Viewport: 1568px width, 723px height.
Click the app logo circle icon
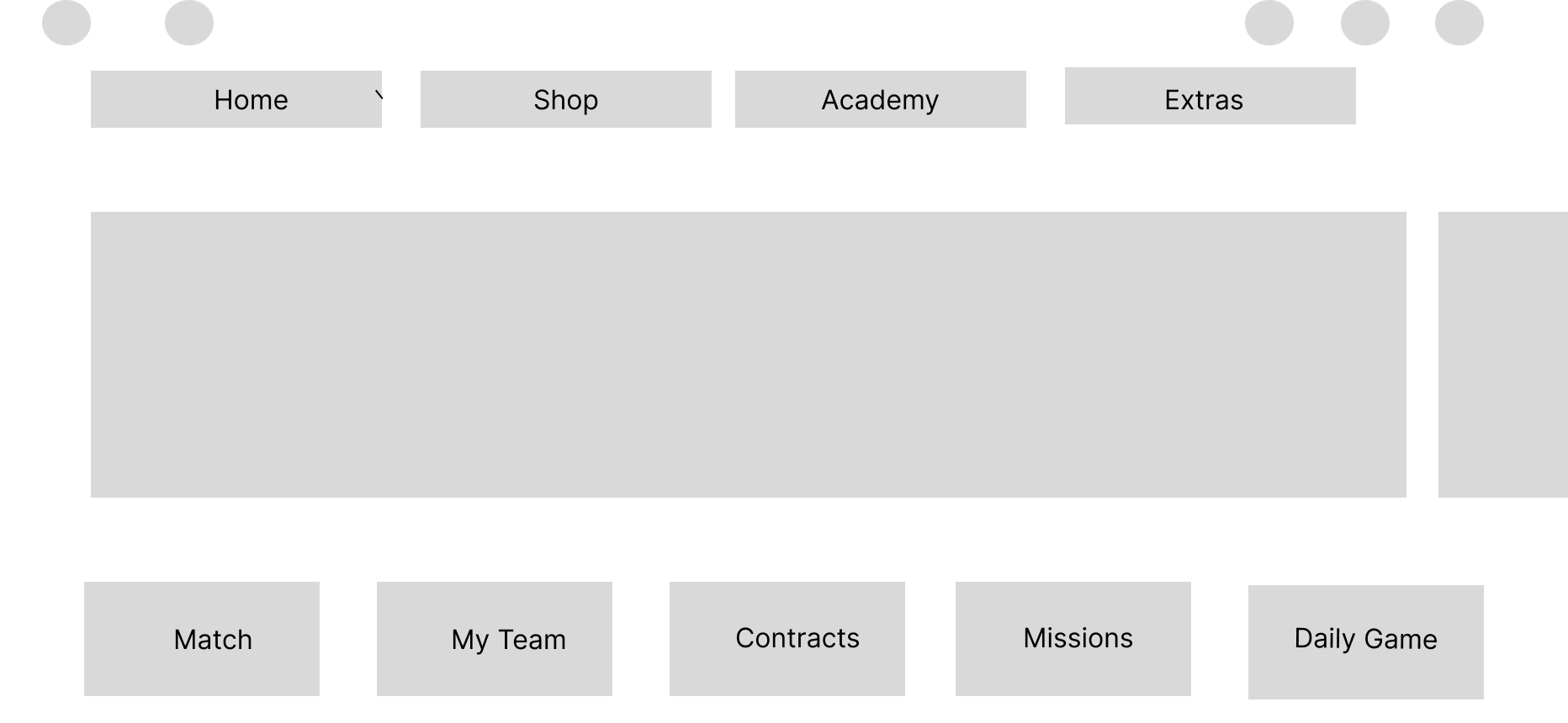pos(66,23)
